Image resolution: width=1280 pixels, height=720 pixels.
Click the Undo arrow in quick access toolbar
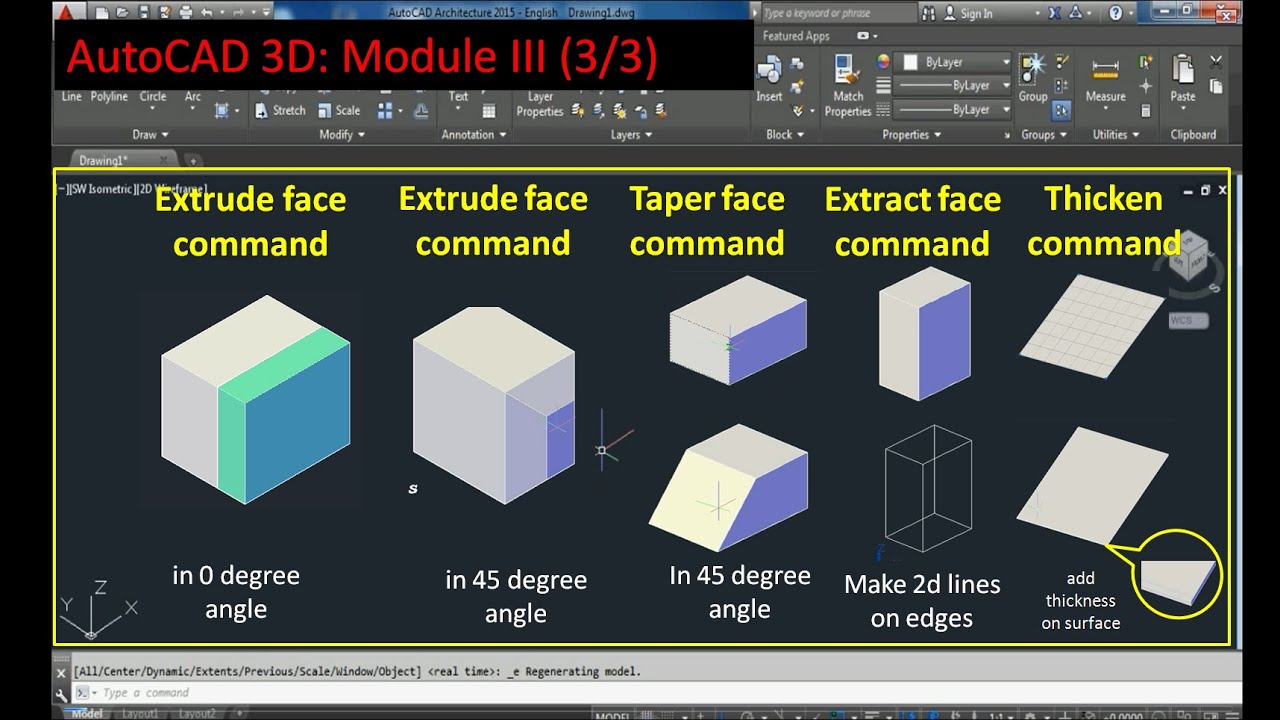[207, 13]
